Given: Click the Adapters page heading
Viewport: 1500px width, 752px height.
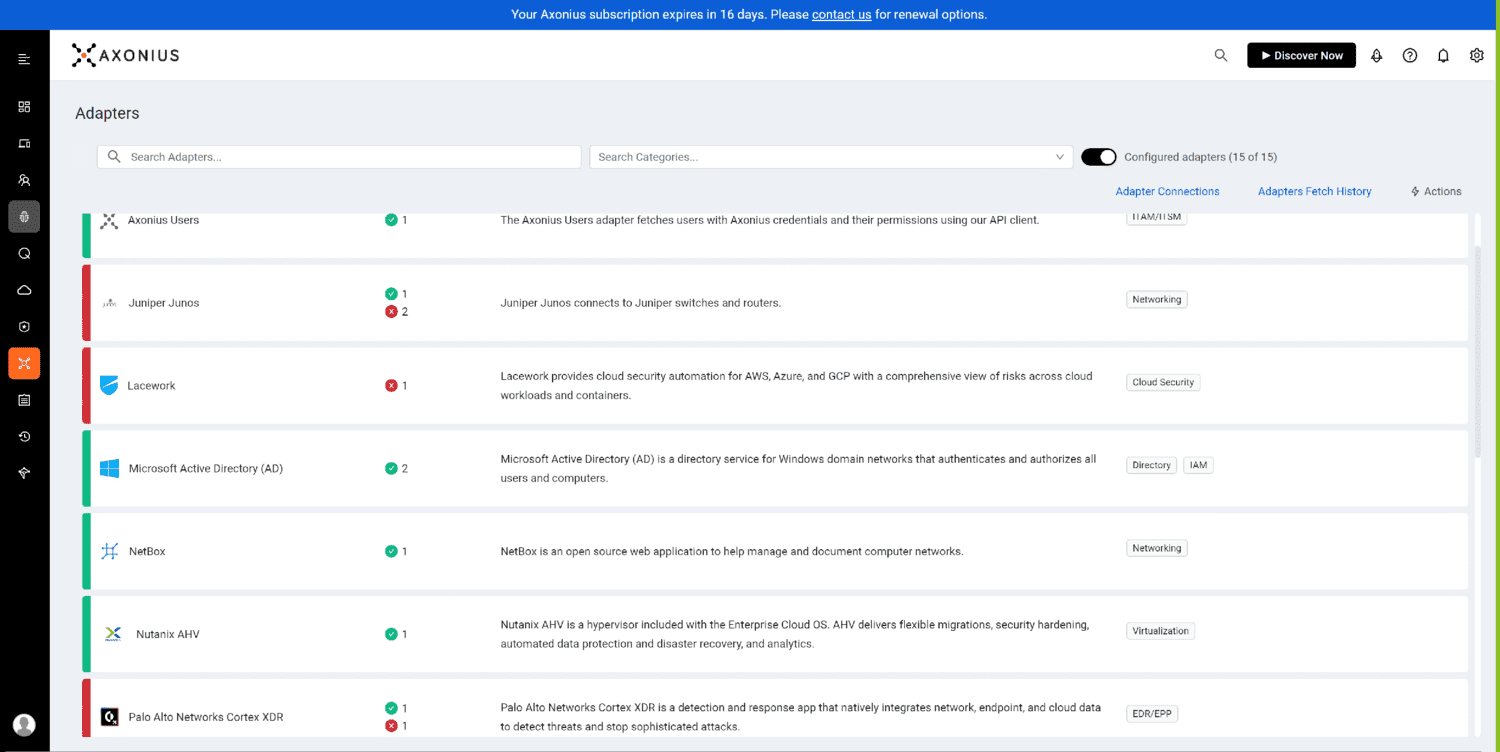Looking at the screenshot, I should click(107, 113).
